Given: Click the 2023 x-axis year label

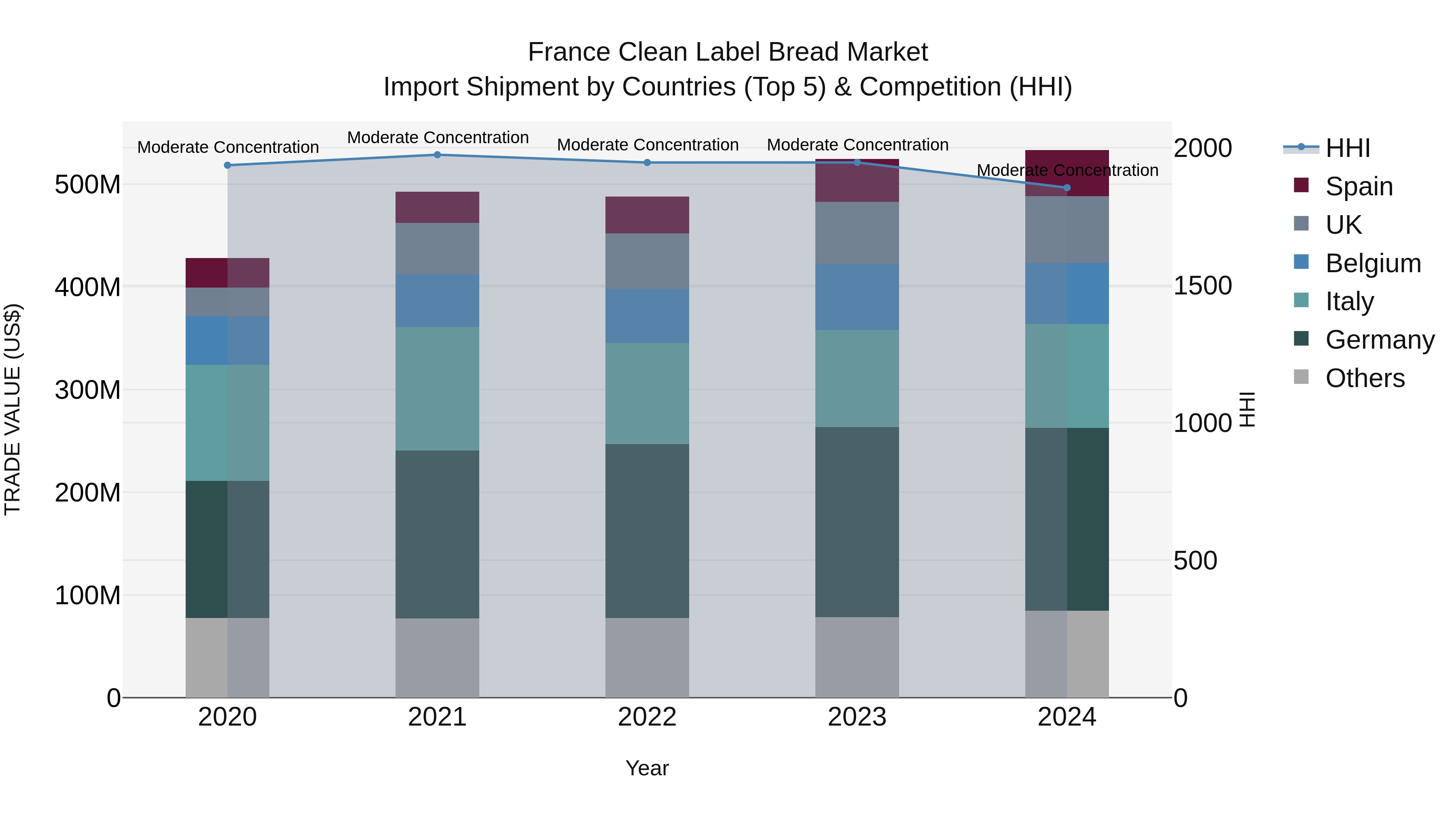Looking at the screenshot, I should tap(857, 717).
